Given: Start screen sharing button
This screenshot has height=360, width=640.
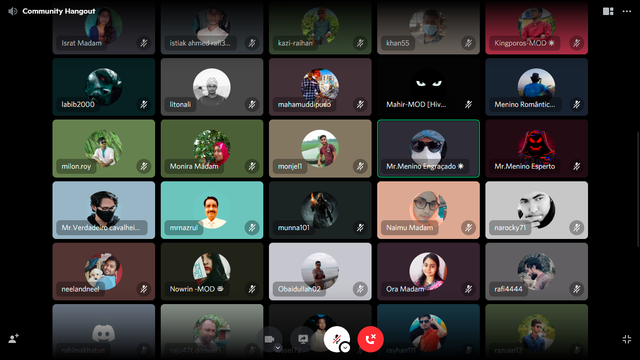Looking at the screenshot, I should 303,339.
